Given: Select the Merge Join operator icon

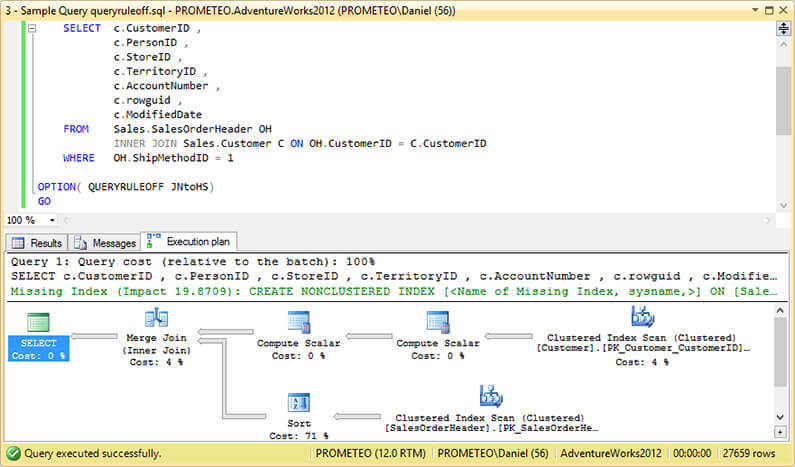Looking at the screenshot, I should tap(156, 318).
